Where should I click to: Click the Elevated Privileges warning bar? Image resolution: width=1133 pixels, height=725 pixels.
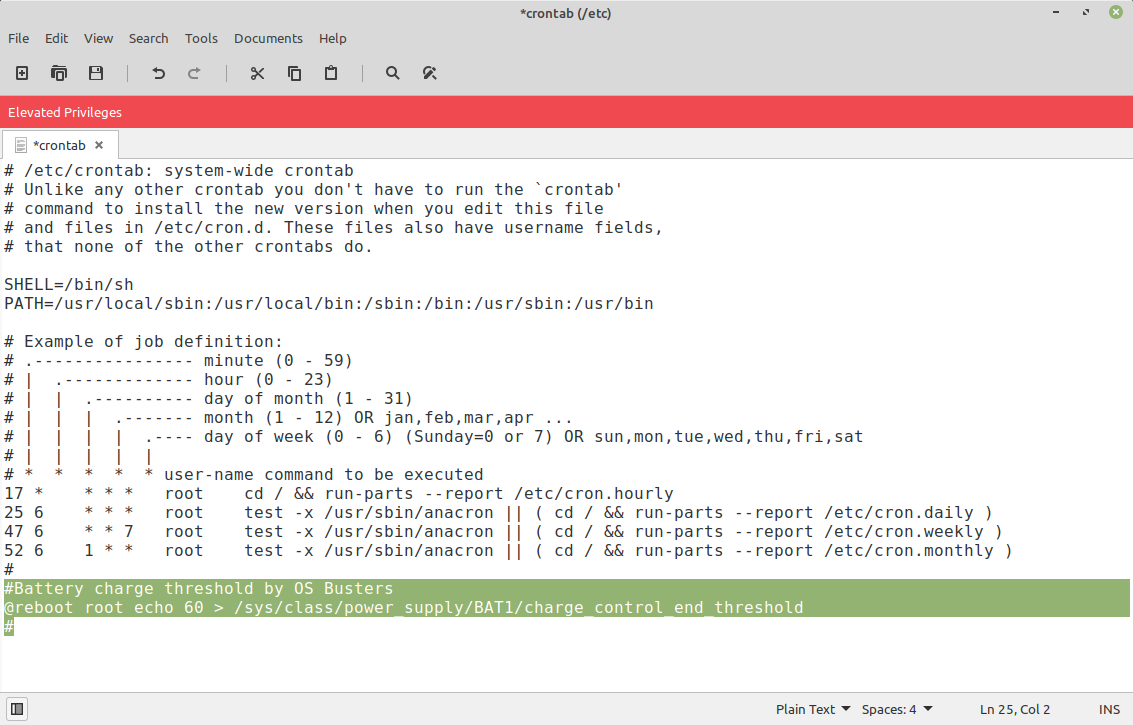click(566, 112)
